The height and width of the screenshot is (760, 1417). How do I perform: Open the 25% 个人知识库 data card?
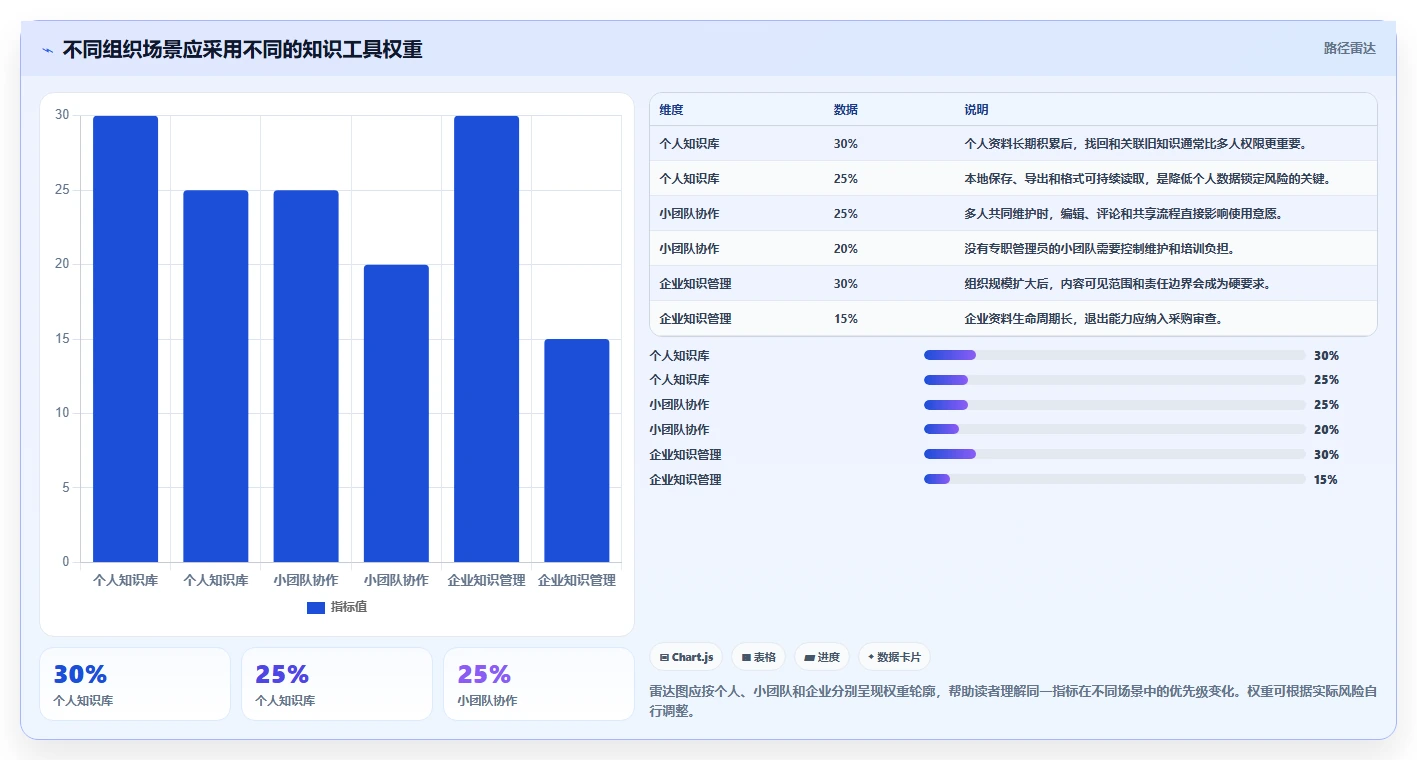pos(337,684)
